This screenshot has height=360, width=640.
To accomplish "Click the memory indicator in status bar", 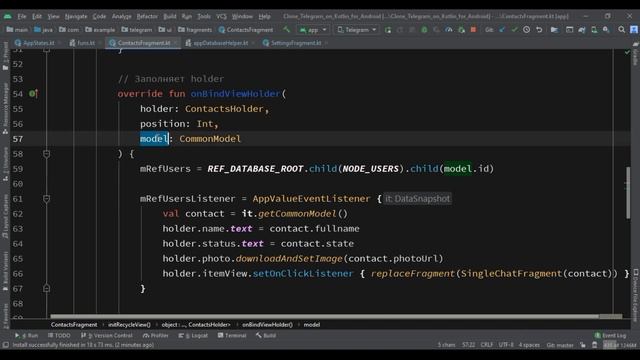I will click(x=620, y=345).
